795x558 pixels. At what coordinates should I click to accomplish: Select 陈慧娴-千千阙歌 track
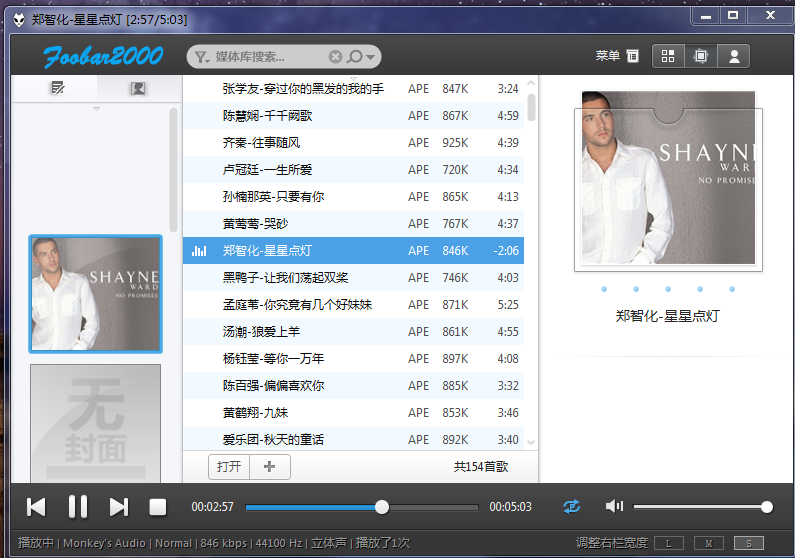coord(353,116)
